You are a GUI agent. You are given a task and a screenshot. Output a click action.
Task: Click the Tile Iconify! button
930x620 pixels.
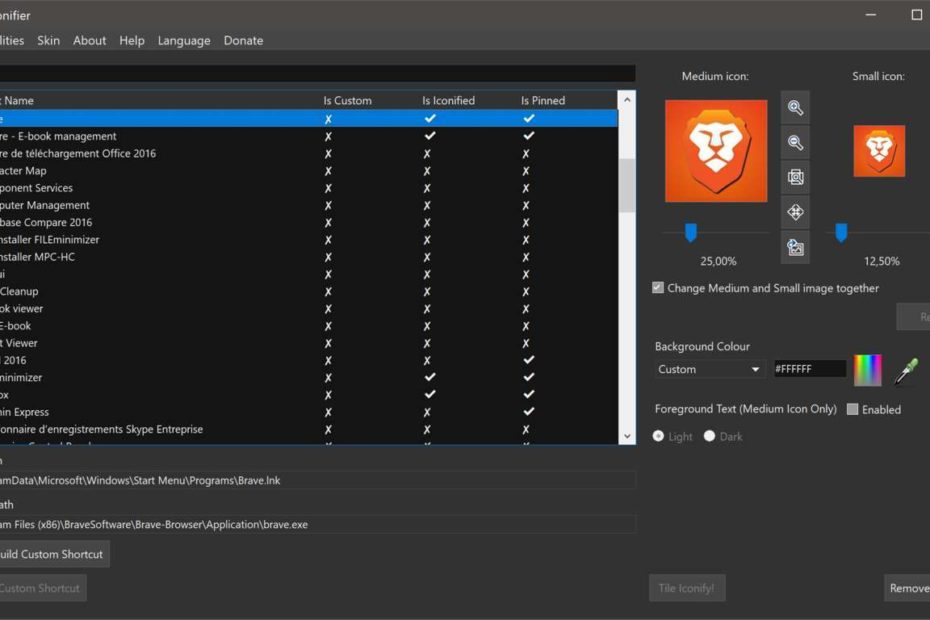[687, 588]
